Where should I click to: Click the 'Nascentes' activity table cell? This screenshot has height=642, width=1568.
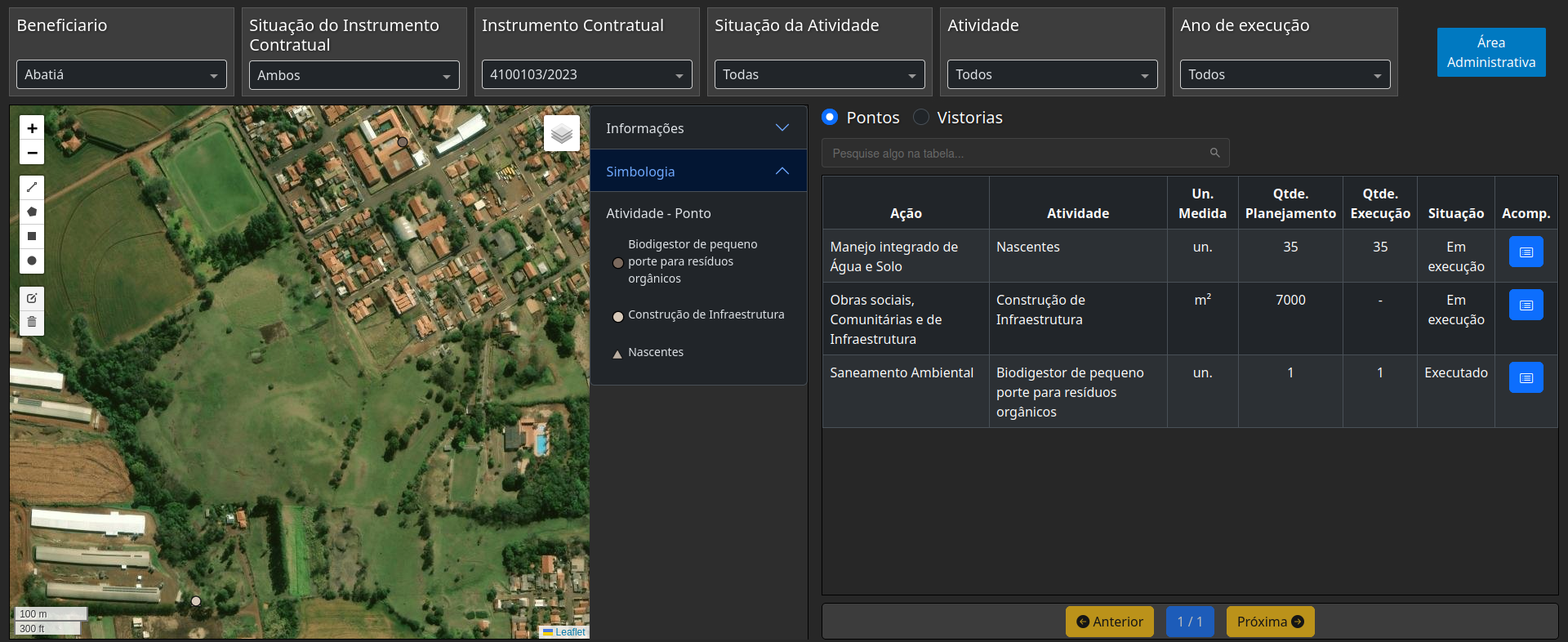click(x=1078, y=256)
